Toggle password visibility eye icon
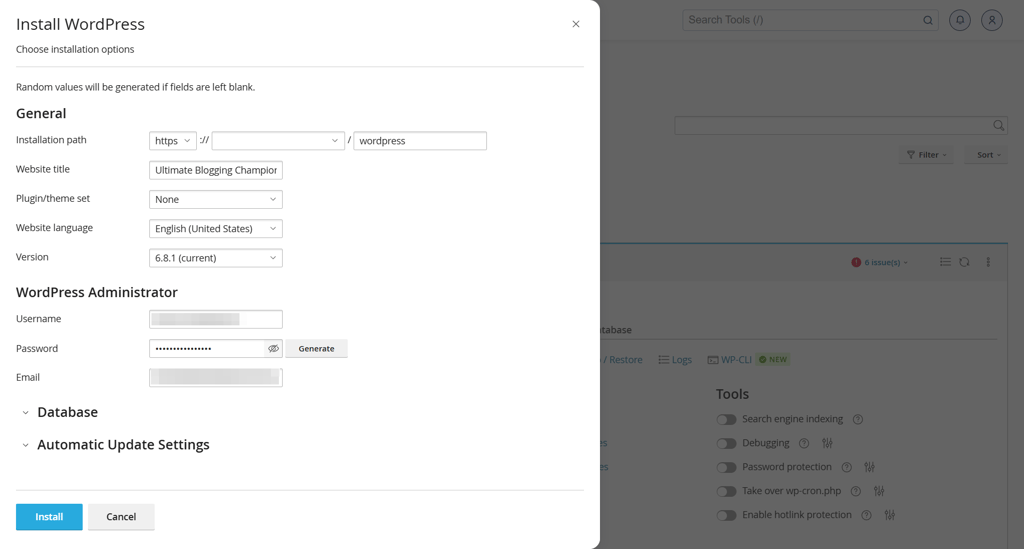1024x549 pixels. 274,349
